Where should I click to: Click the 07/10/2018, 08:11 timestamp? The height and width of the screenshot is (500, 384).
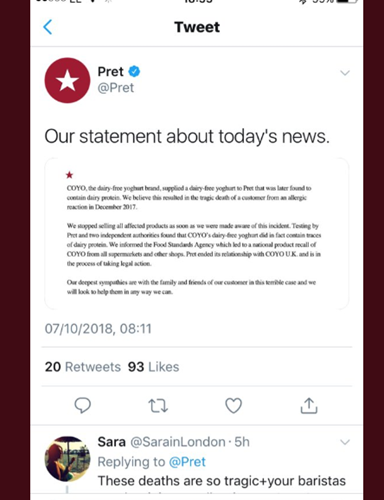tap(98, 329)
